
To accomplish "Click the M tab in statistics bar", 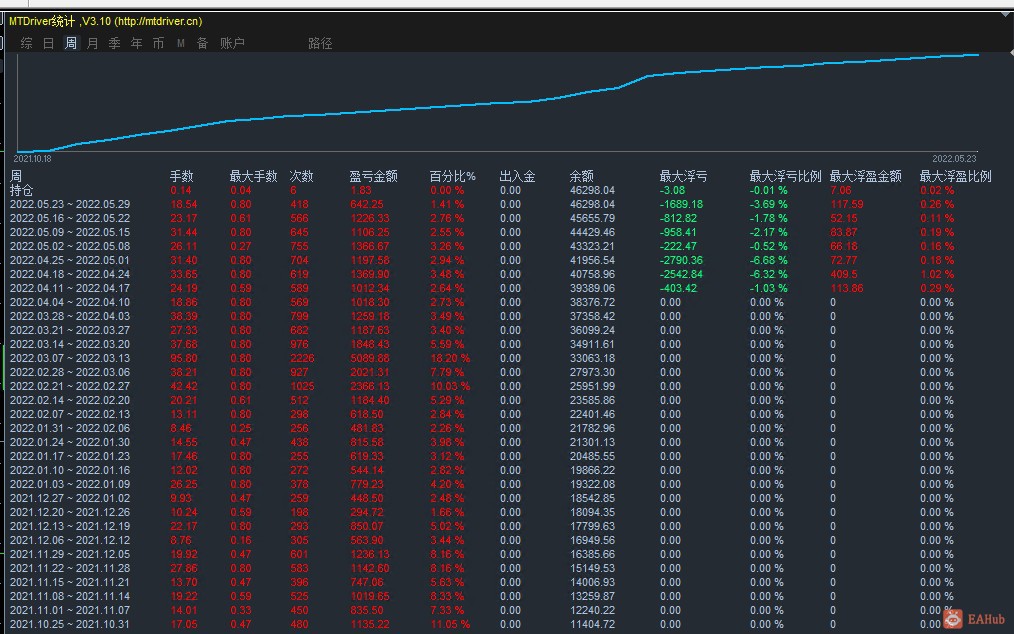I will pos(181,43).
